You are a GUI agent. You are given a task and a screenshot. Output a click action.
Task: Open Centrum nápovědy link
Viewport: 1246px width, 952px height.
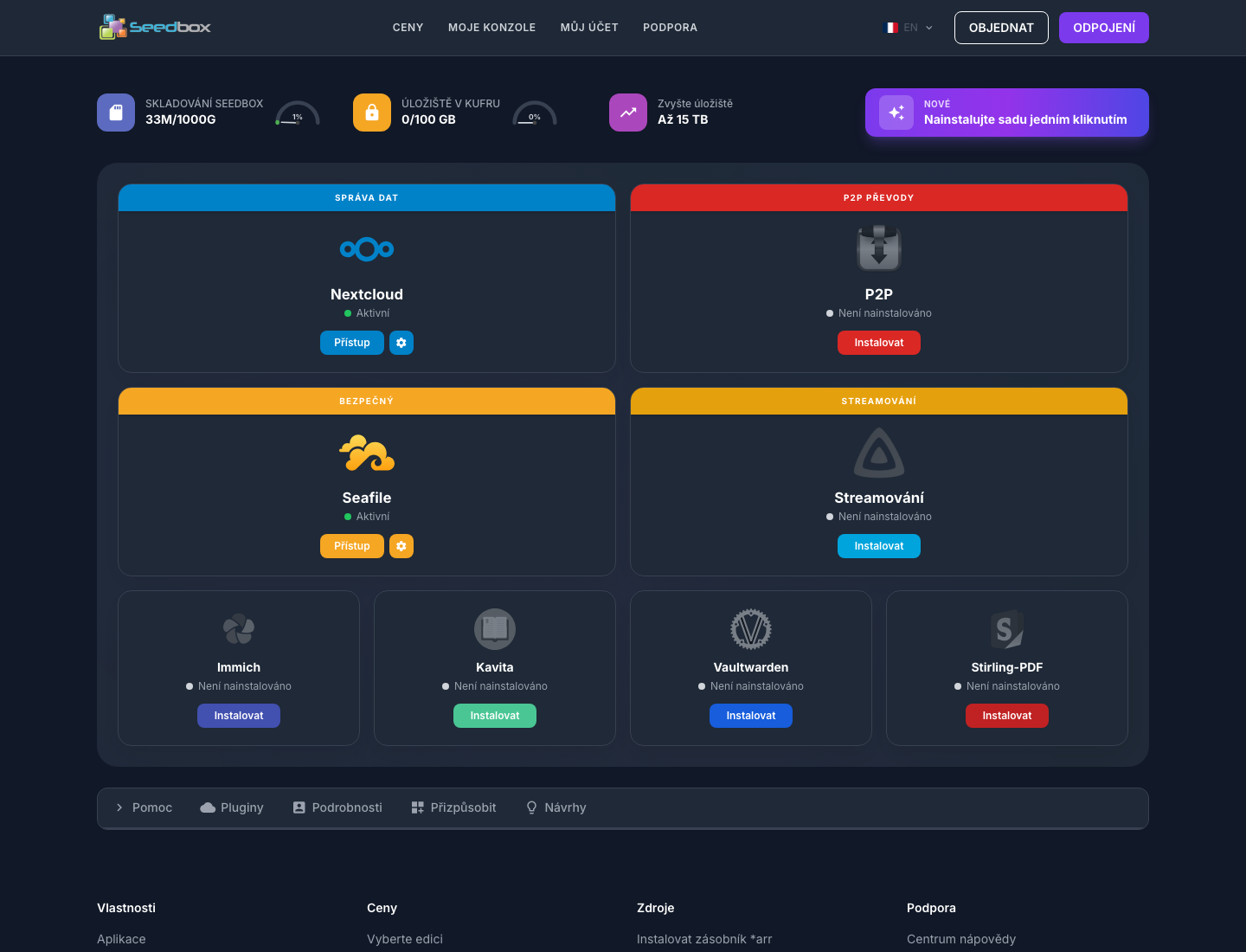[x=961, y=939]
